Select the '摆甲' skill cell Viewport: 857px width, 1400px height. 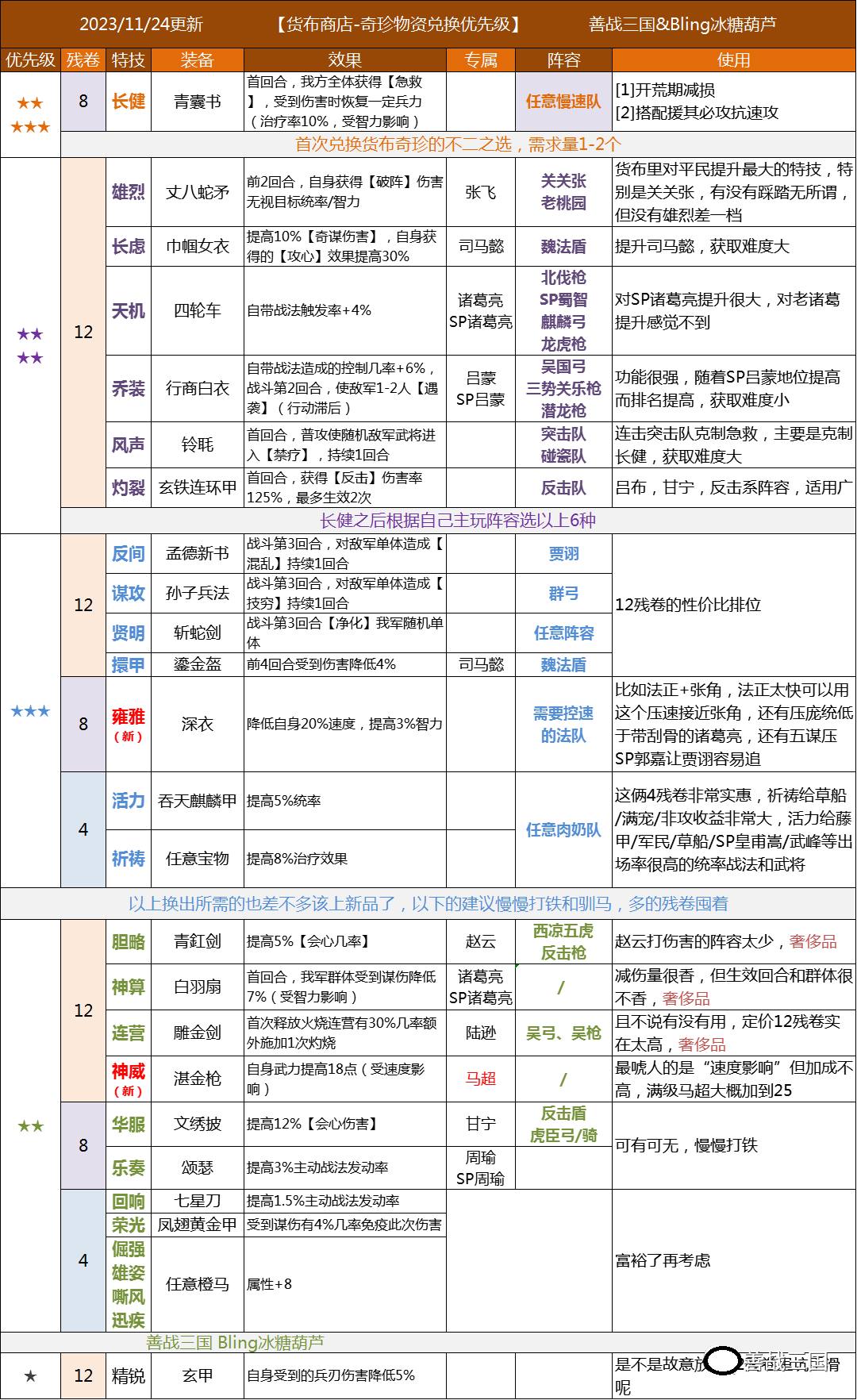pyautogui.click(x=129, y=665)
